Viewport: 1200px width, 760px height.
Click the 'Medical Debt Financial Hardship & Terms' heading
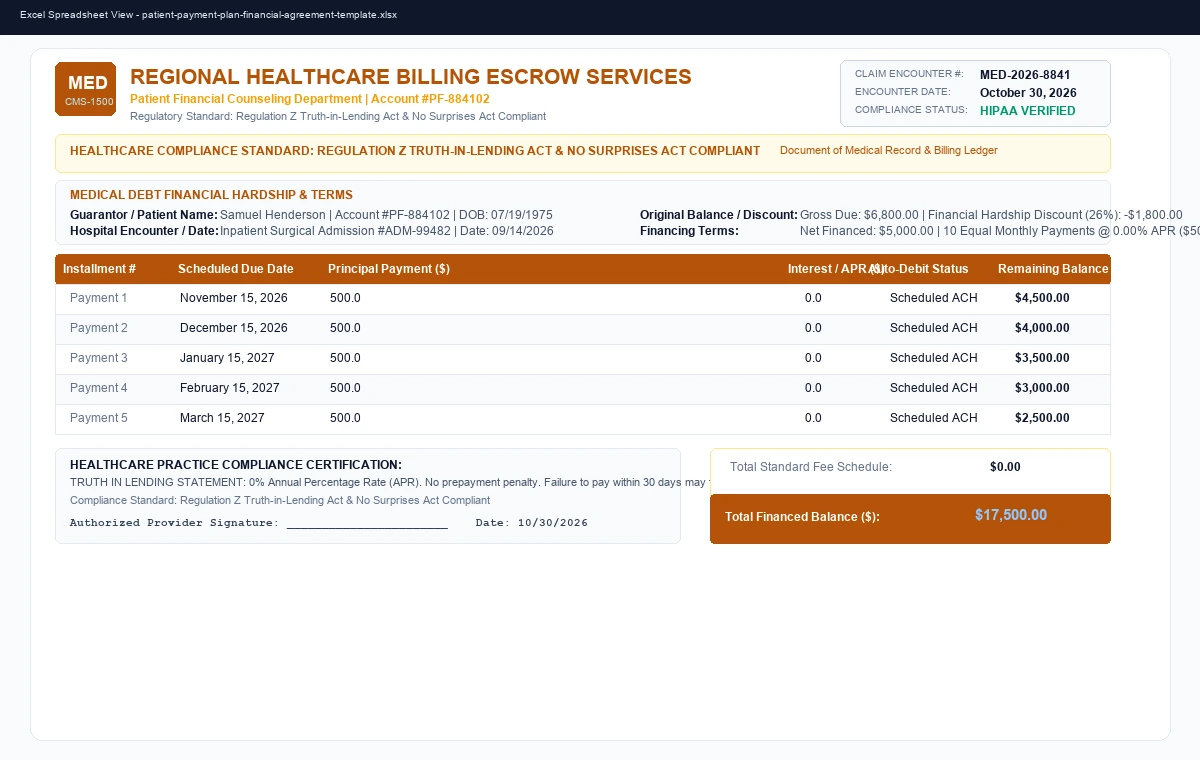tap(211, 195)
